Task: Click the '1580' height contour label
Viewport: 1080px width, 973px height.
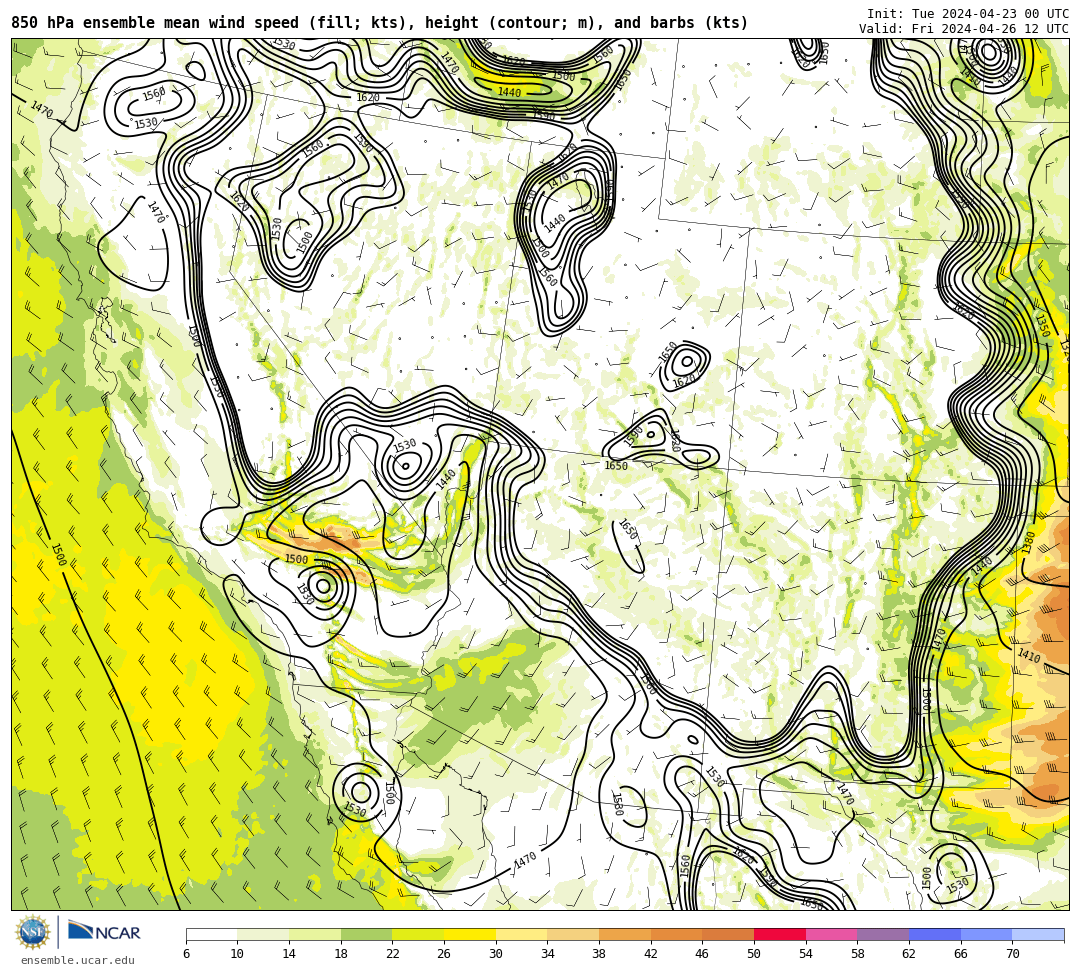Action: 617,804
